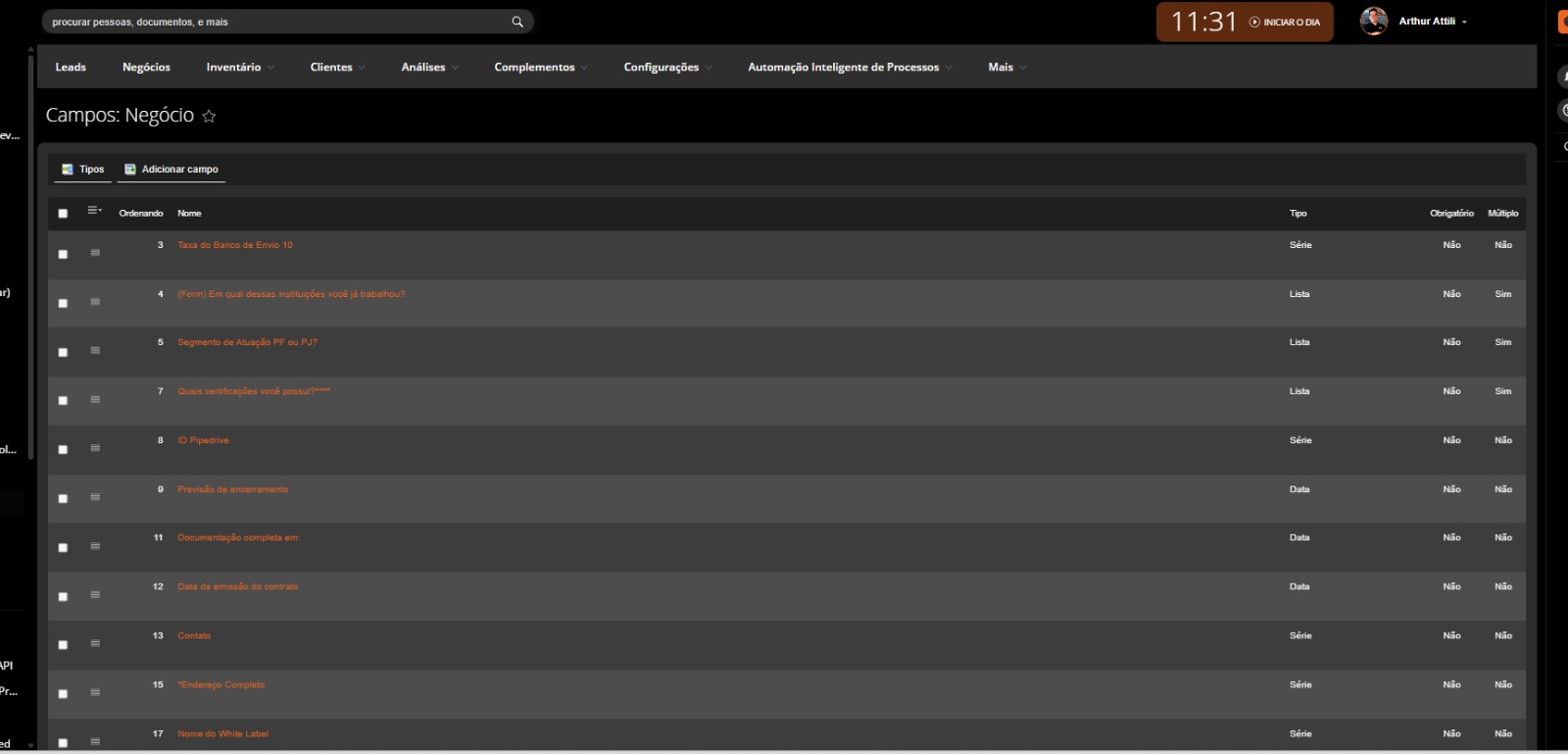1568x754 pixels.
Task: Toggle the select-all checkbox in table header
Action: 63,214
